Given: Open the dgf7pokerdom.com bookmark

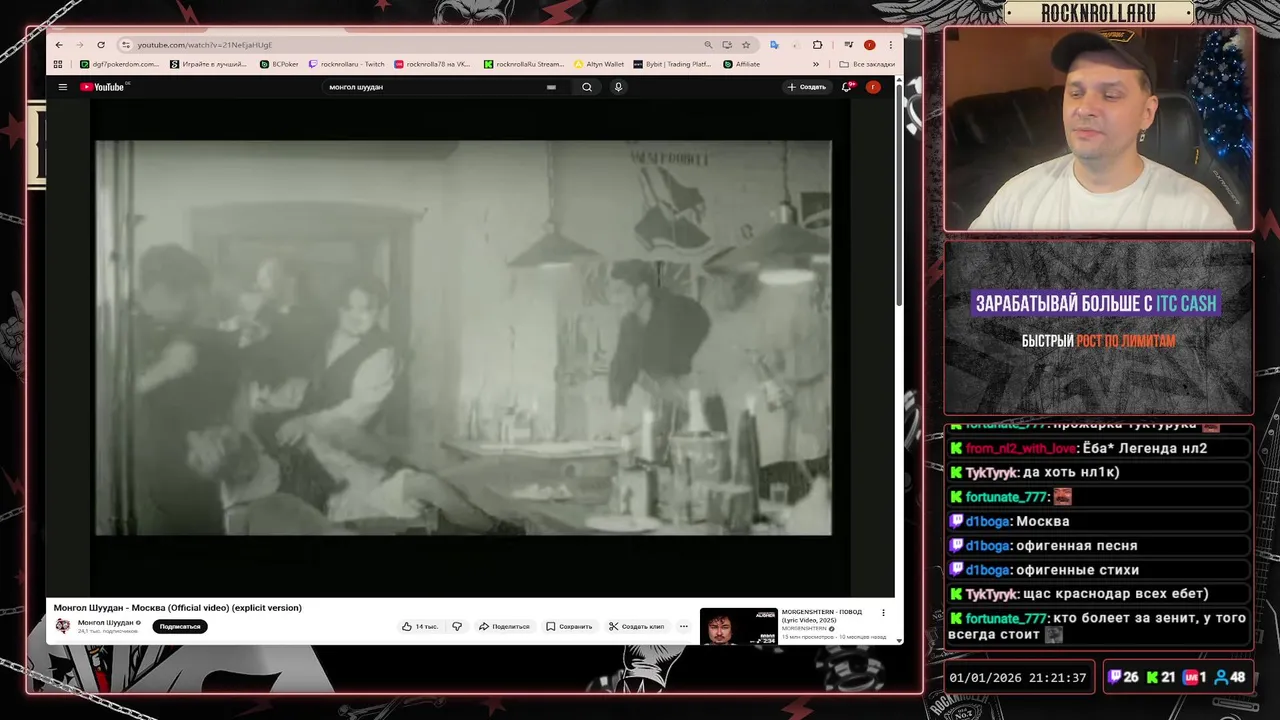Looking at the screenshot, I should pyautogui.click(x=119, y=64).
